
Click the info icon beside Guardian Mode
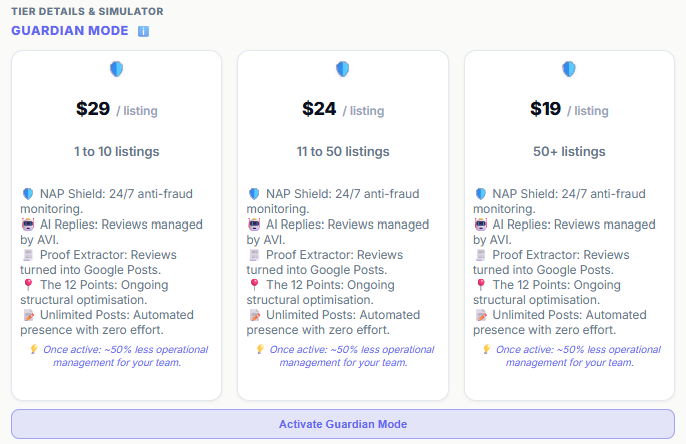pos(143,31)
